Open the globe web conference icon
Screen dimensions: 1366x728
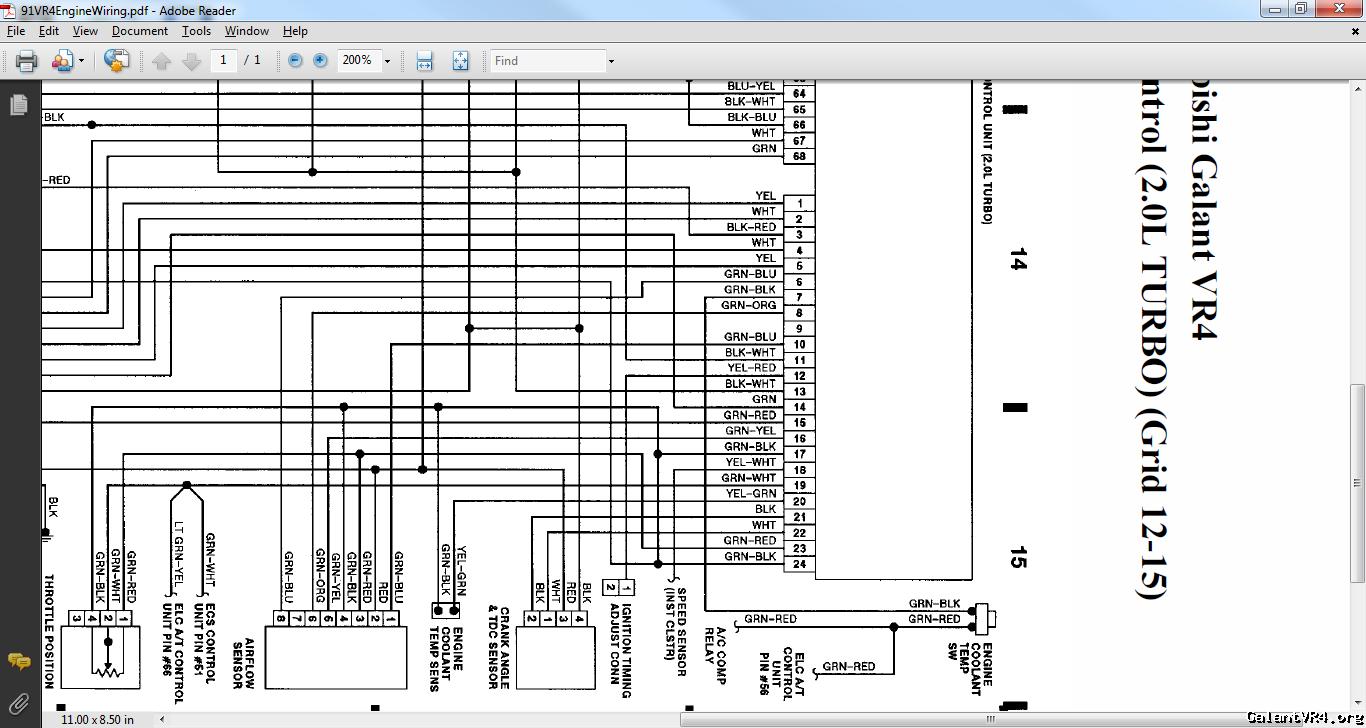[x=116, y=61]
